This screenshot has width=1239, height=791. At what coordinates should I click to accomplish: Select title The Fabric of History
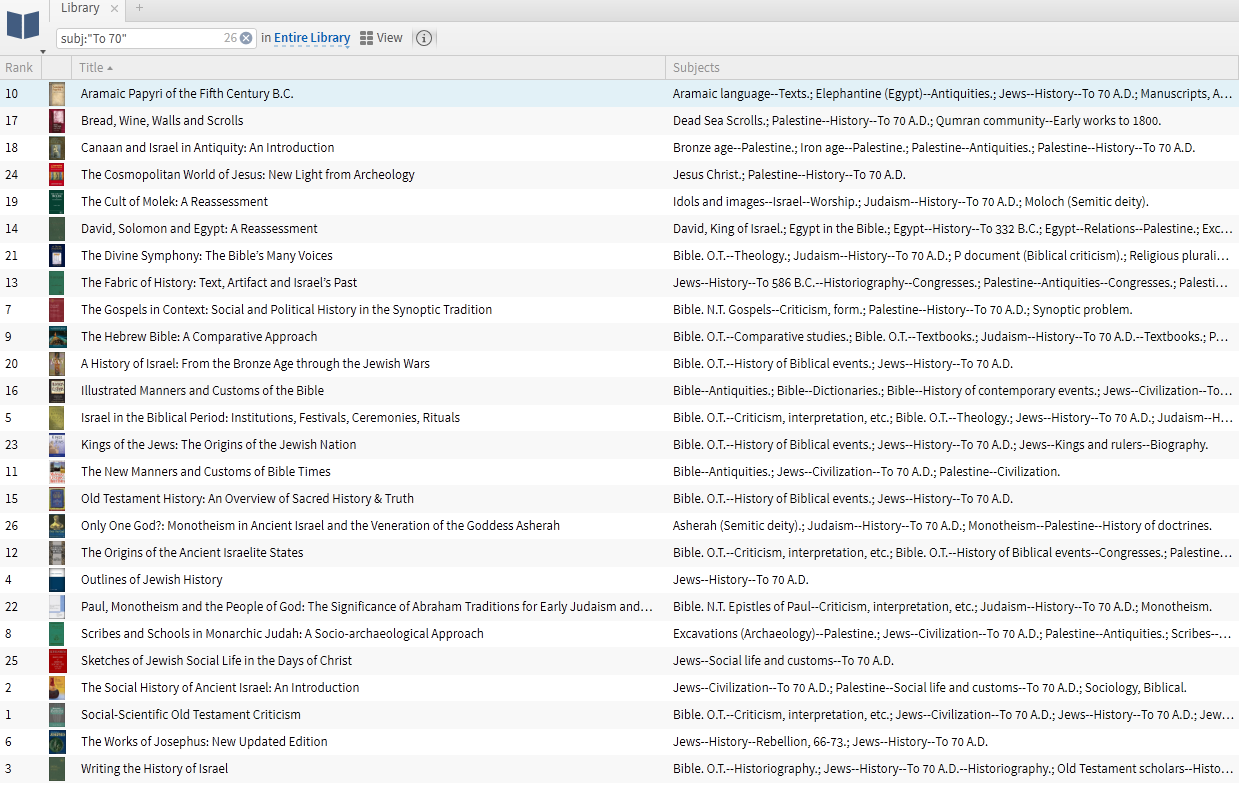(219, 283)
